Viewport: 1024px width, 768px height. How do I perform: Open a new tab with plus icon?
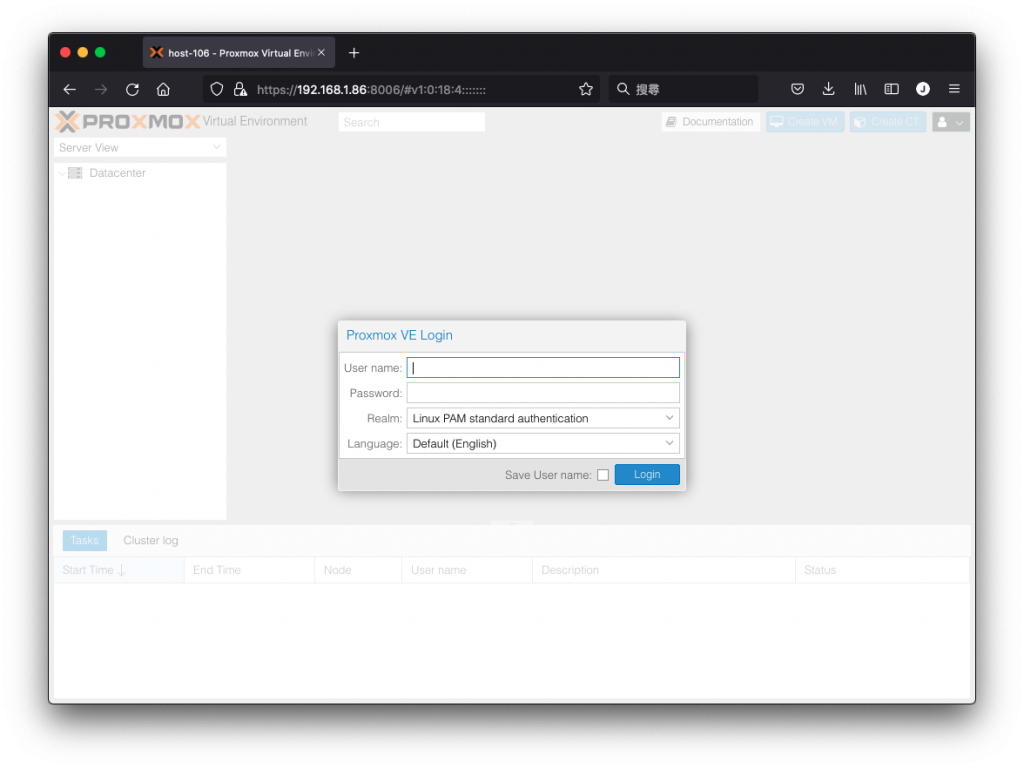click(354, 53)
